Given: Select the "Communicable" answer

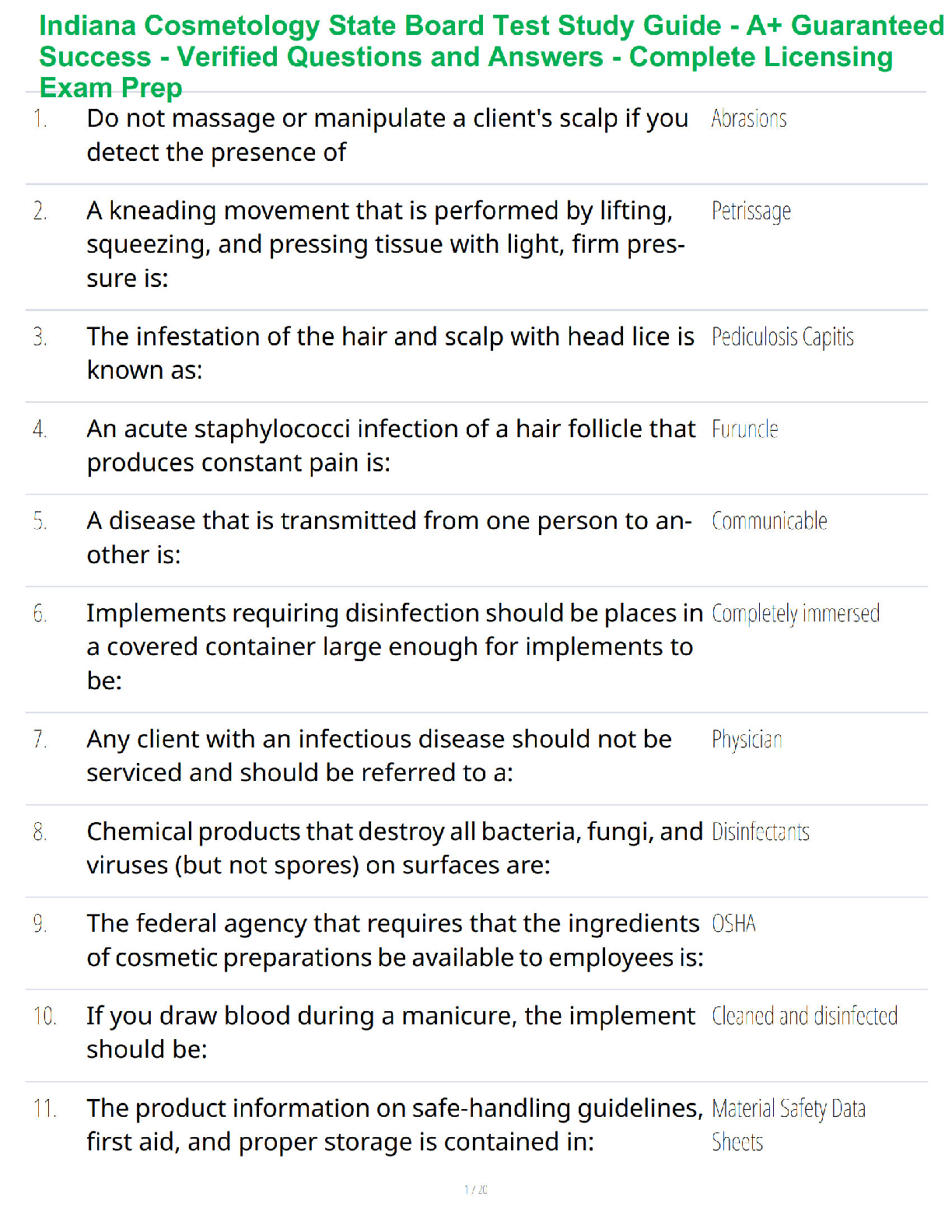Looking at the screenshot, I should (768, 521).
